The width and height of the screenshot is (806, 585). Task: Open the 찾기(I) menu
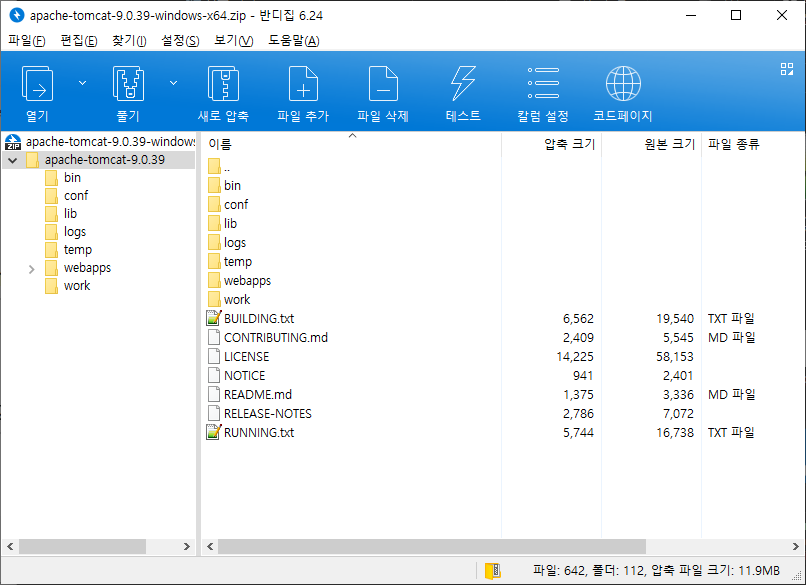pyautogui.click(x=129, y=40)
